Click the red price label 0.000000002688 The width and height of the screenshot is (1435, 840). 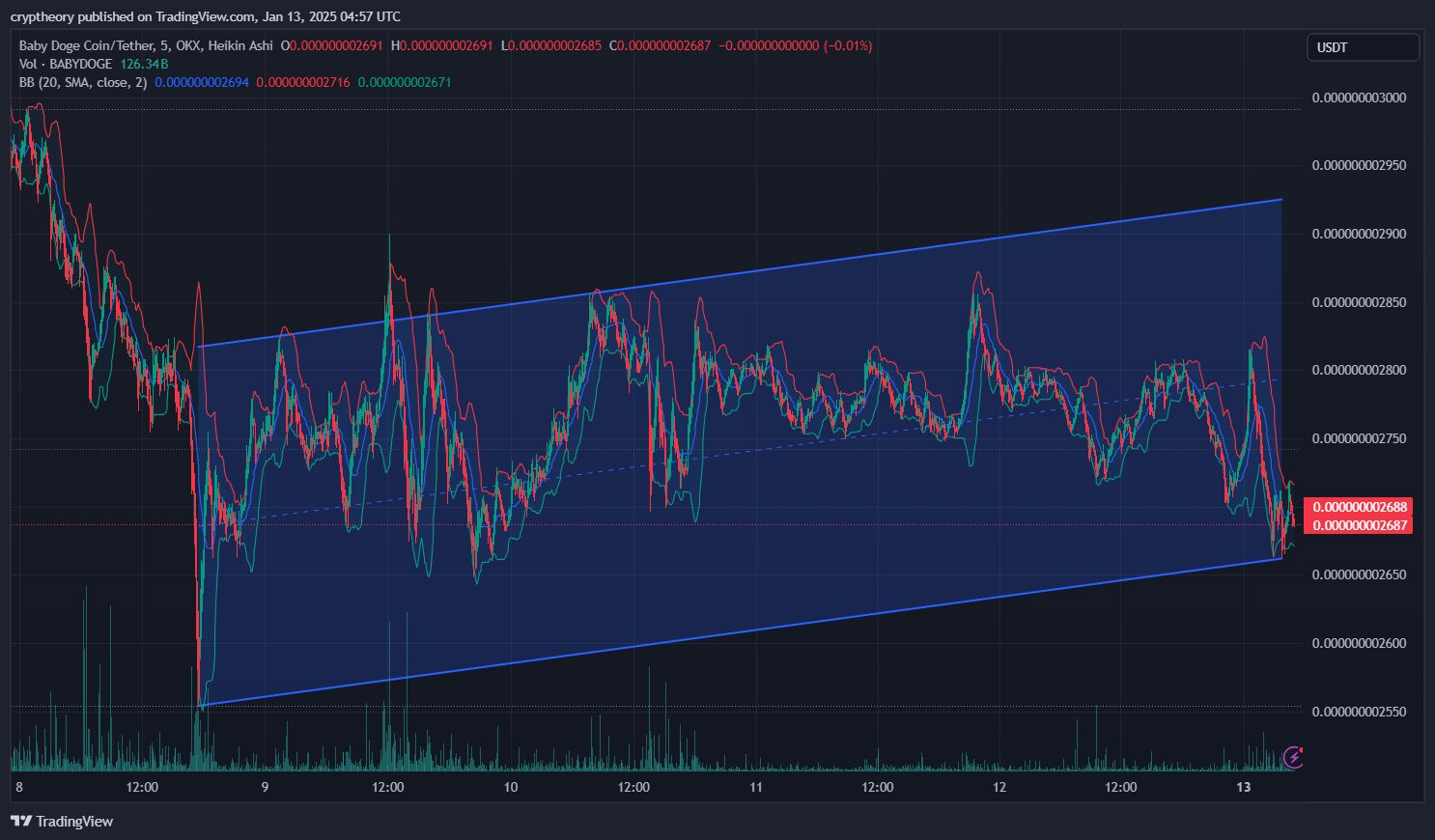(1357, 507)
